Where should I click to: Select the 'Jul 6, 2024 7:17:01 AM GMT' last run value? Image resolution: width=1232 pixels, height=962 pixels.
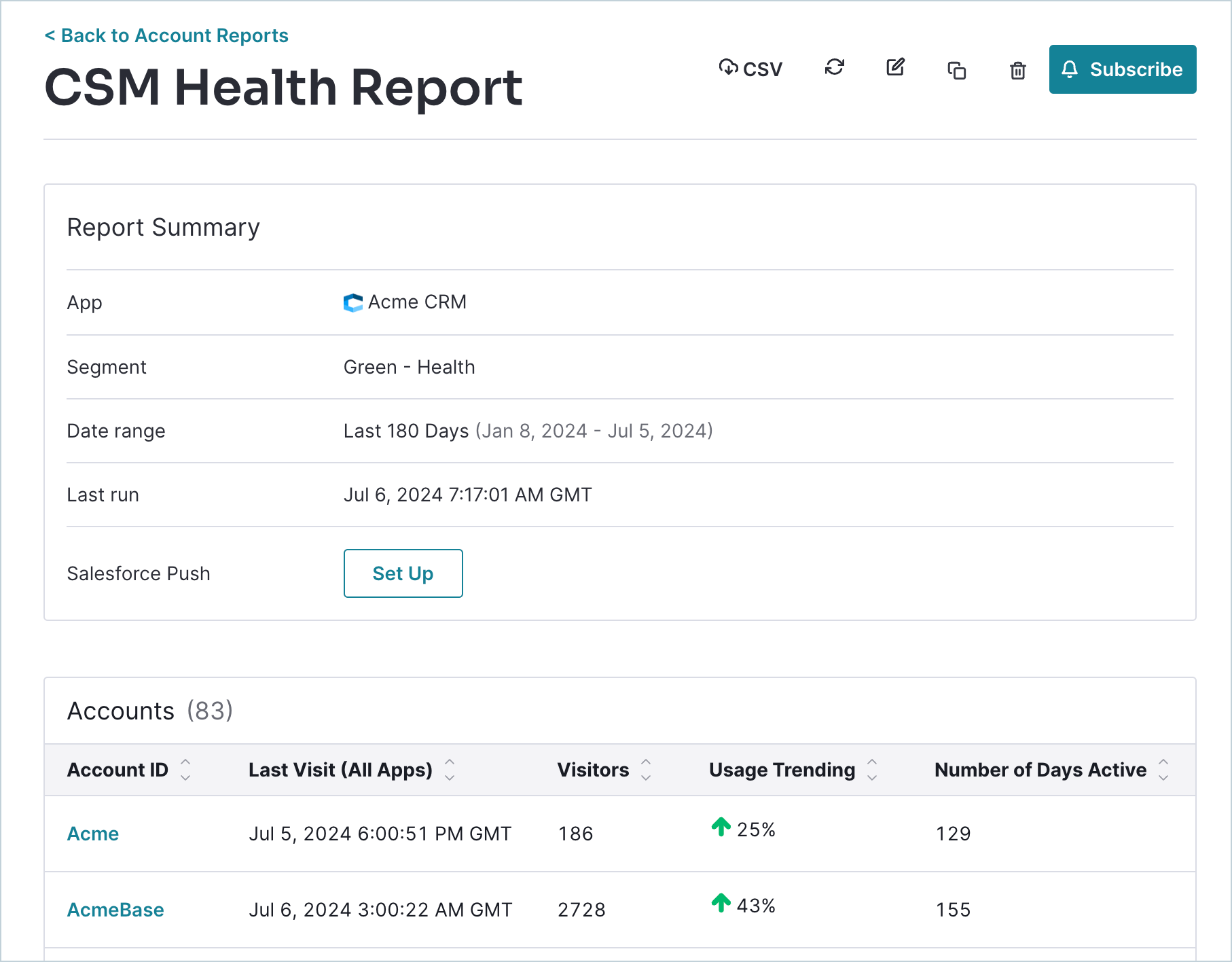[x=468, y=495]
